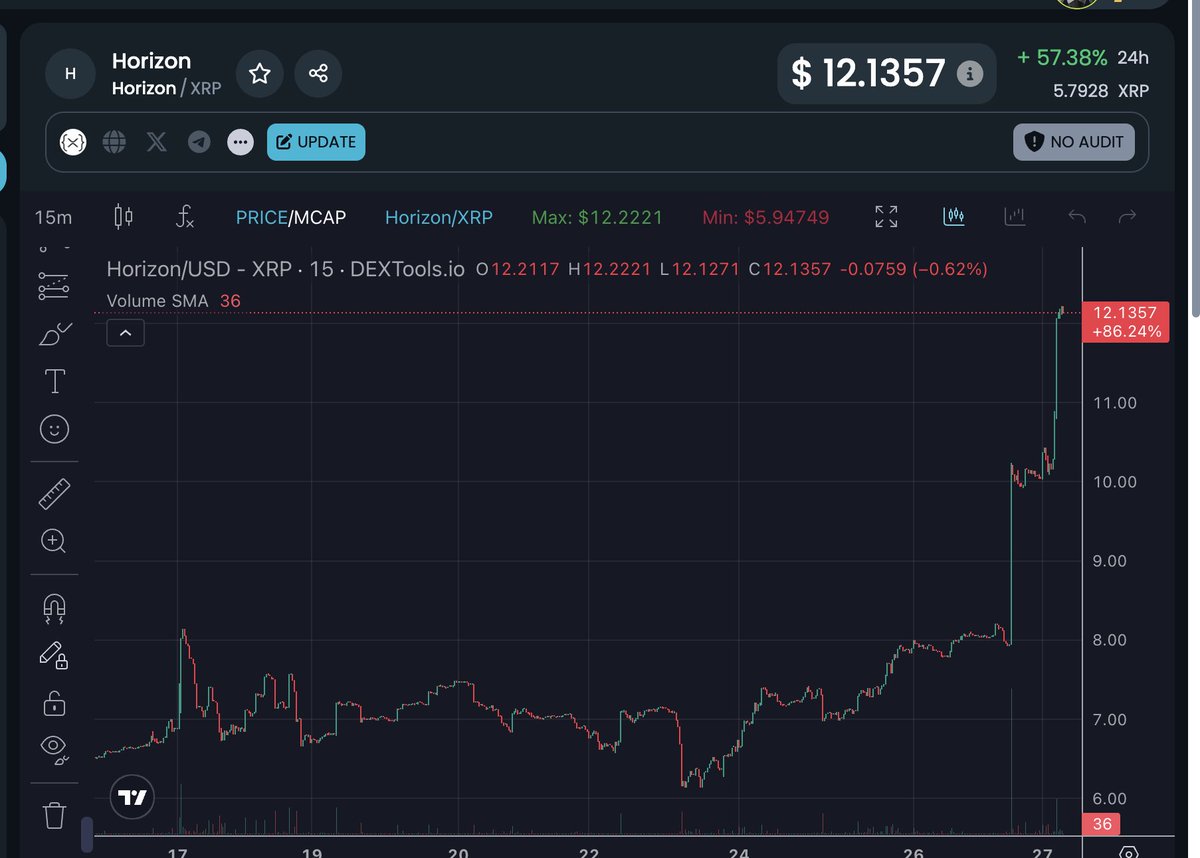
Task: Select the ruler measure tool
Action: [x=54, y=493]
